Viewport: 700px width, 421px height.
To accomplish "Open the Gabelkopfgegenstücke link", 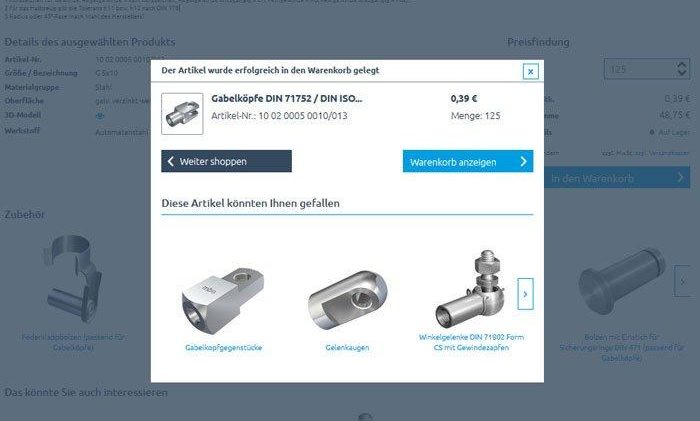I will pos(224,347).
